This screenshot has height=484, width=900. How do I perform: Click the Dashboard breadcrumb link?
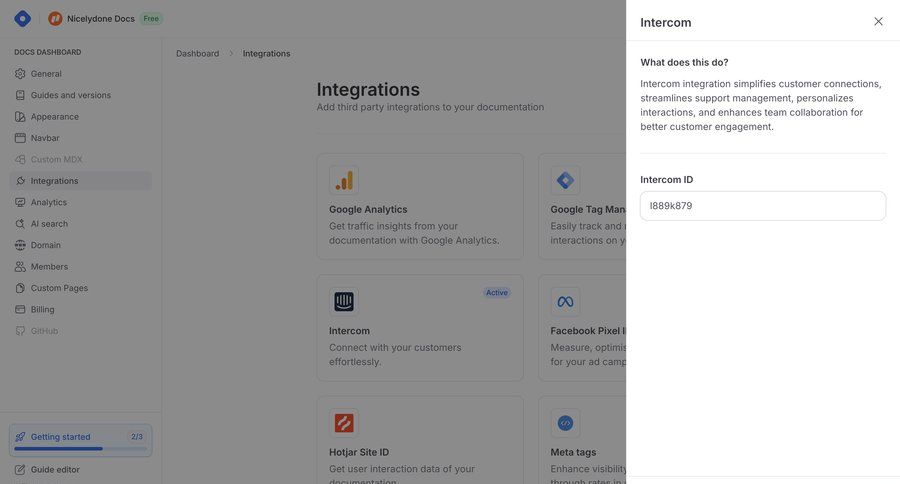pyautogui.click(x=197, y=53)
